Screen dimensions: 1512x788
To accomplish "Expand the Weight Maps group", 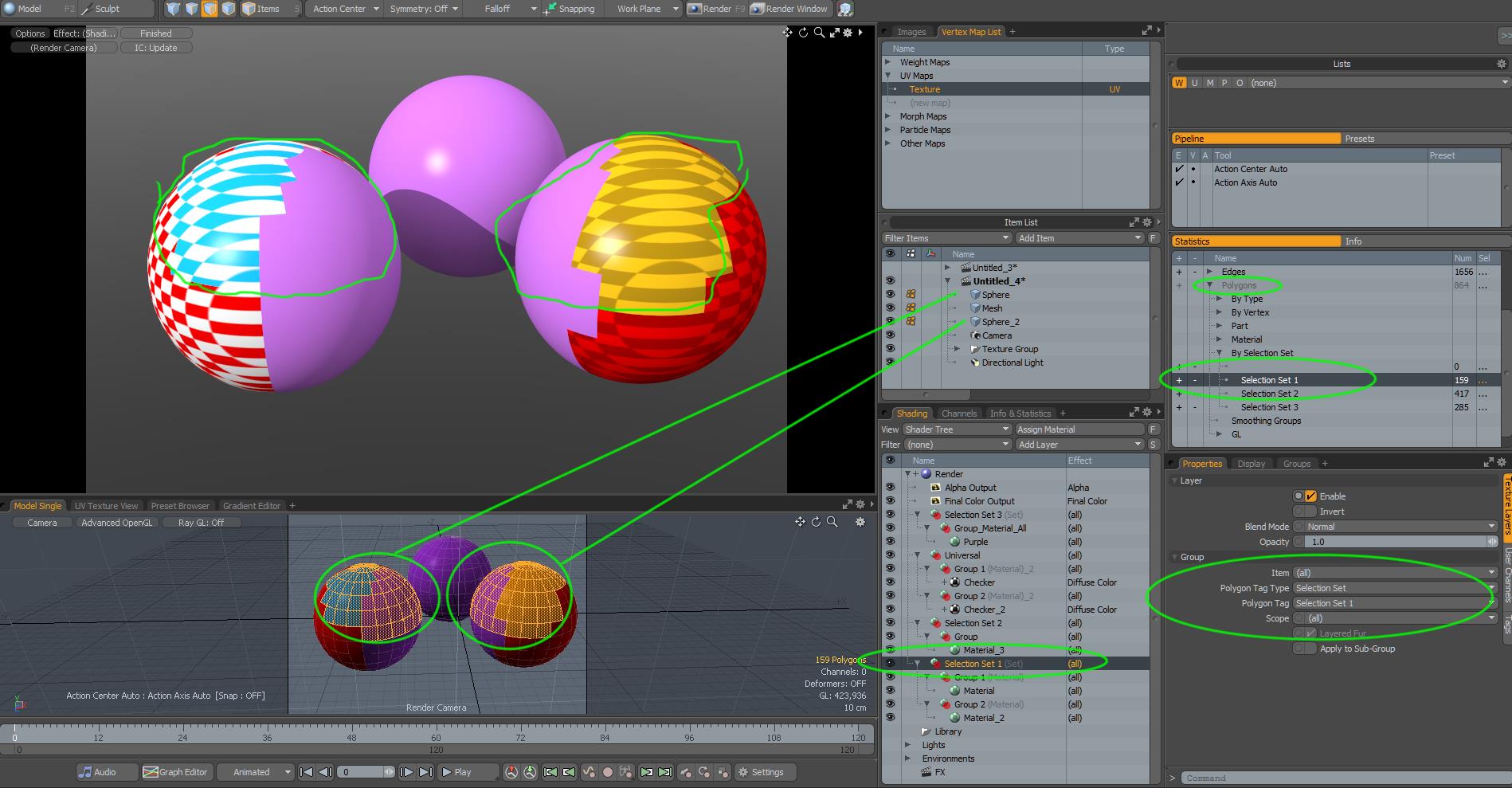I will pos(888,62).
